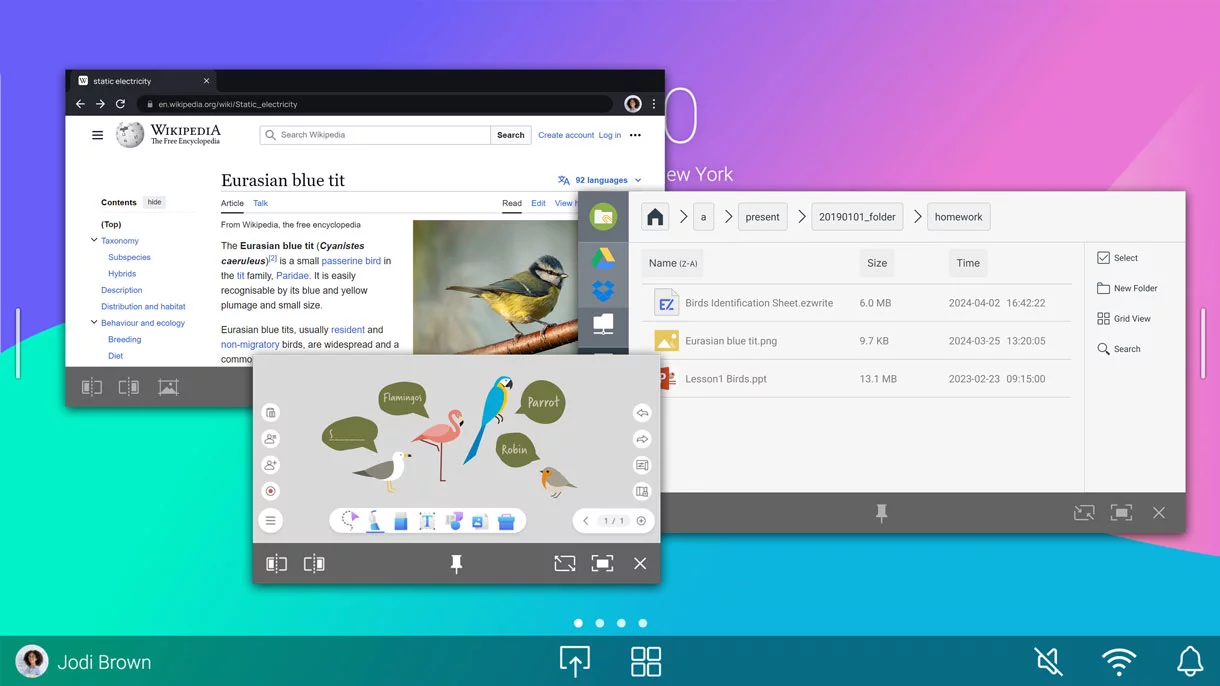The height and width of the screenshot is (686, 1220).
Task: Expand the 92 languages dropdown
Action: (x=600, y=180)
